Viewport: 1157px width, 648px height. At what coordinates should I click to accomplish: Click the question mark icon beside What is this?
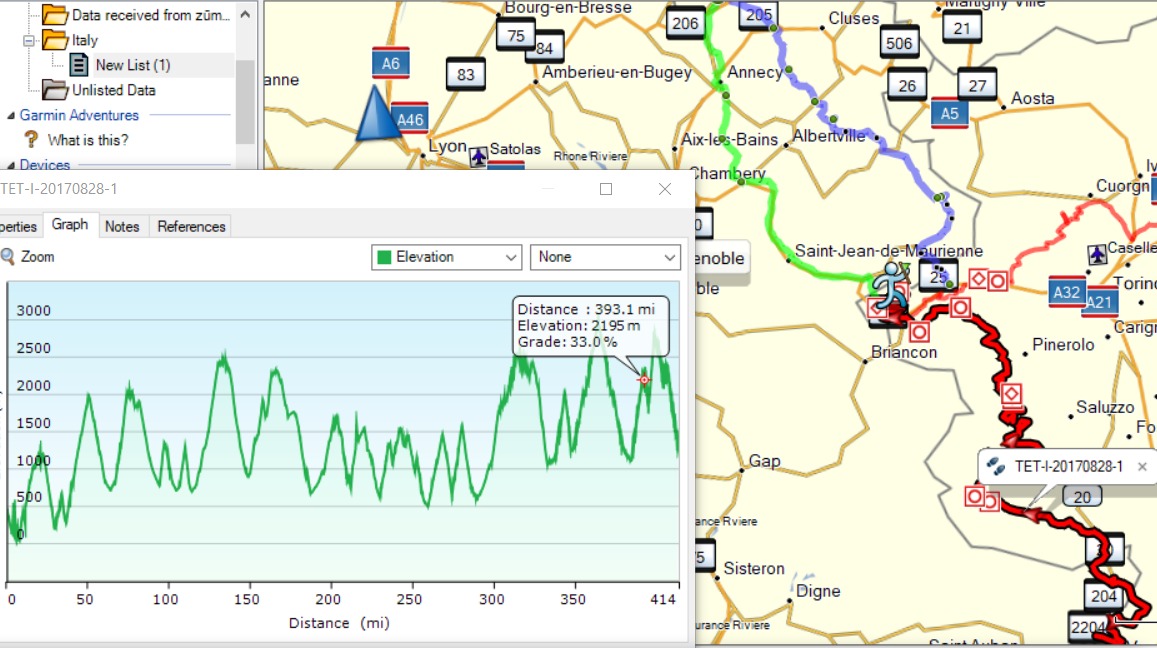click(x=31, y=139)
